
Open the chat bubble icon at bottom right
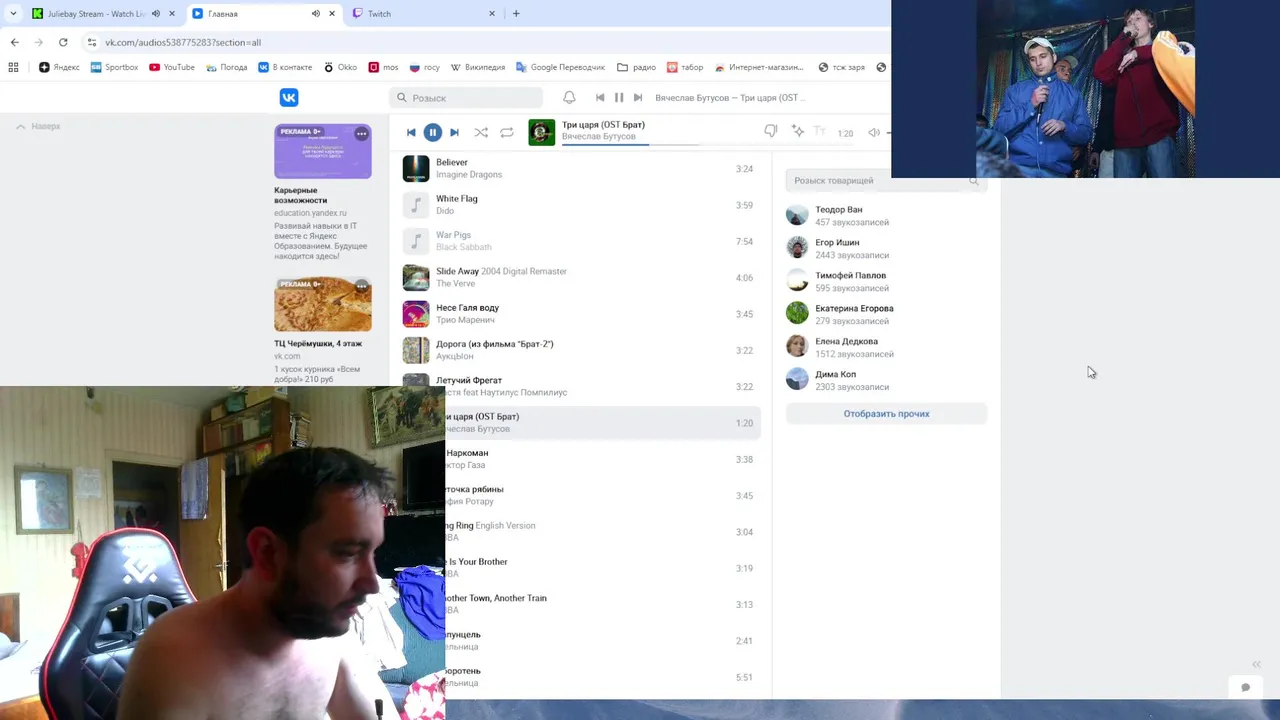pyautogui.click(x=1245, y=687)
